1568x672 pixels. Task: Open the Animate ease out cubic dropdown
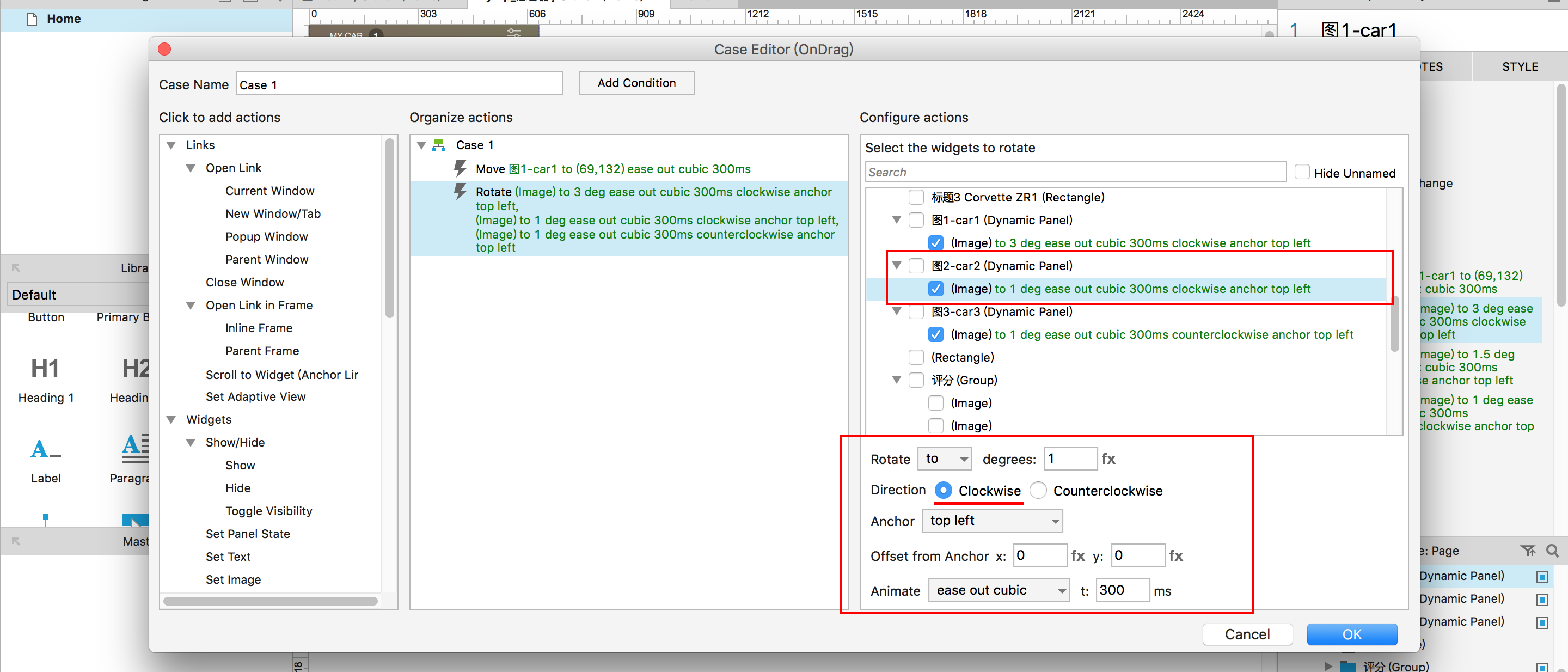point(999,590)
